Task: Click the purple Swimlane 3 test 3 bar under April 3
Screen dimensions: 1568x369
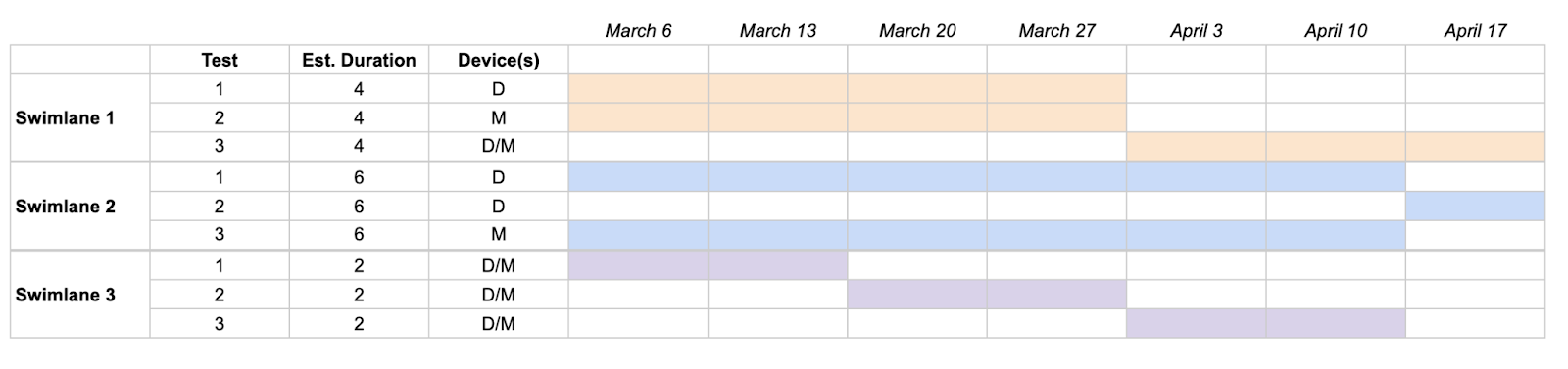Action: tap(1197, 324)
